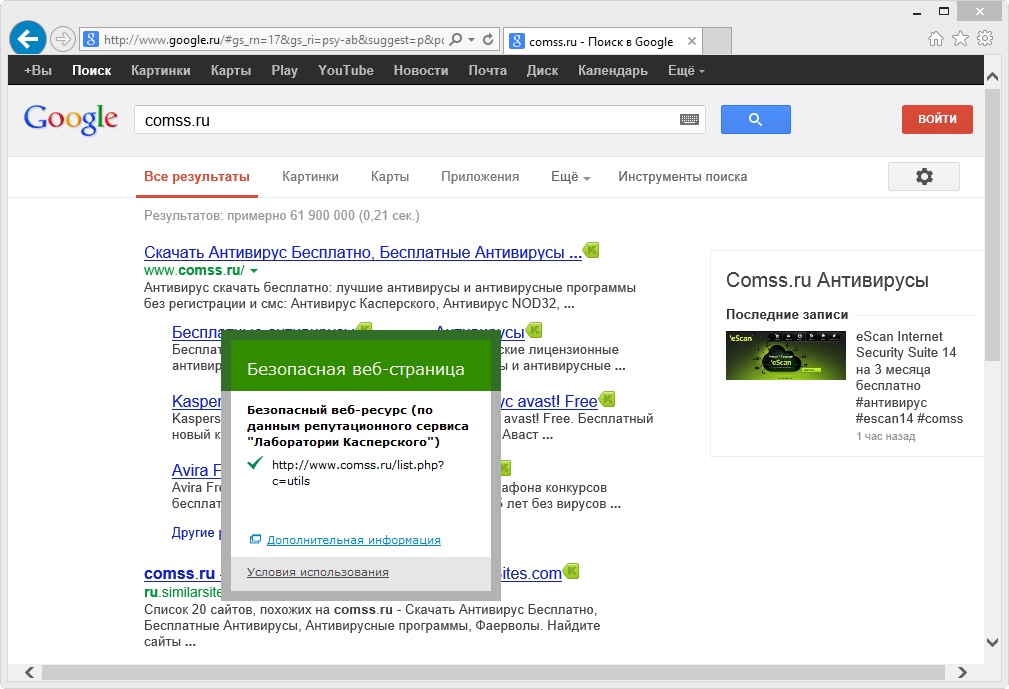
Task: Open Почта in the Google bar
Action: pos(488,70)
